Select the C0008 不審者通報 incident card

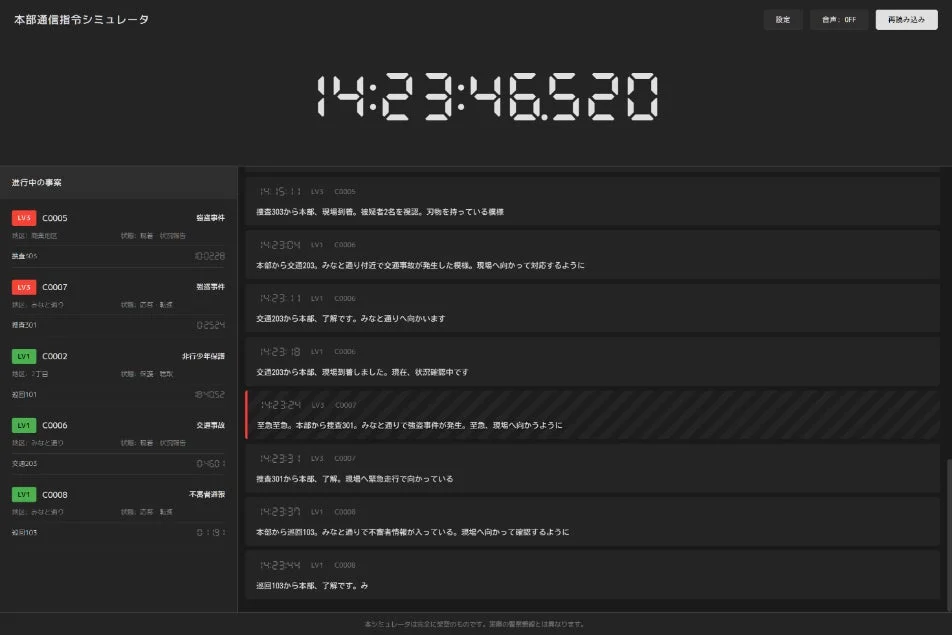pos(117,512)
